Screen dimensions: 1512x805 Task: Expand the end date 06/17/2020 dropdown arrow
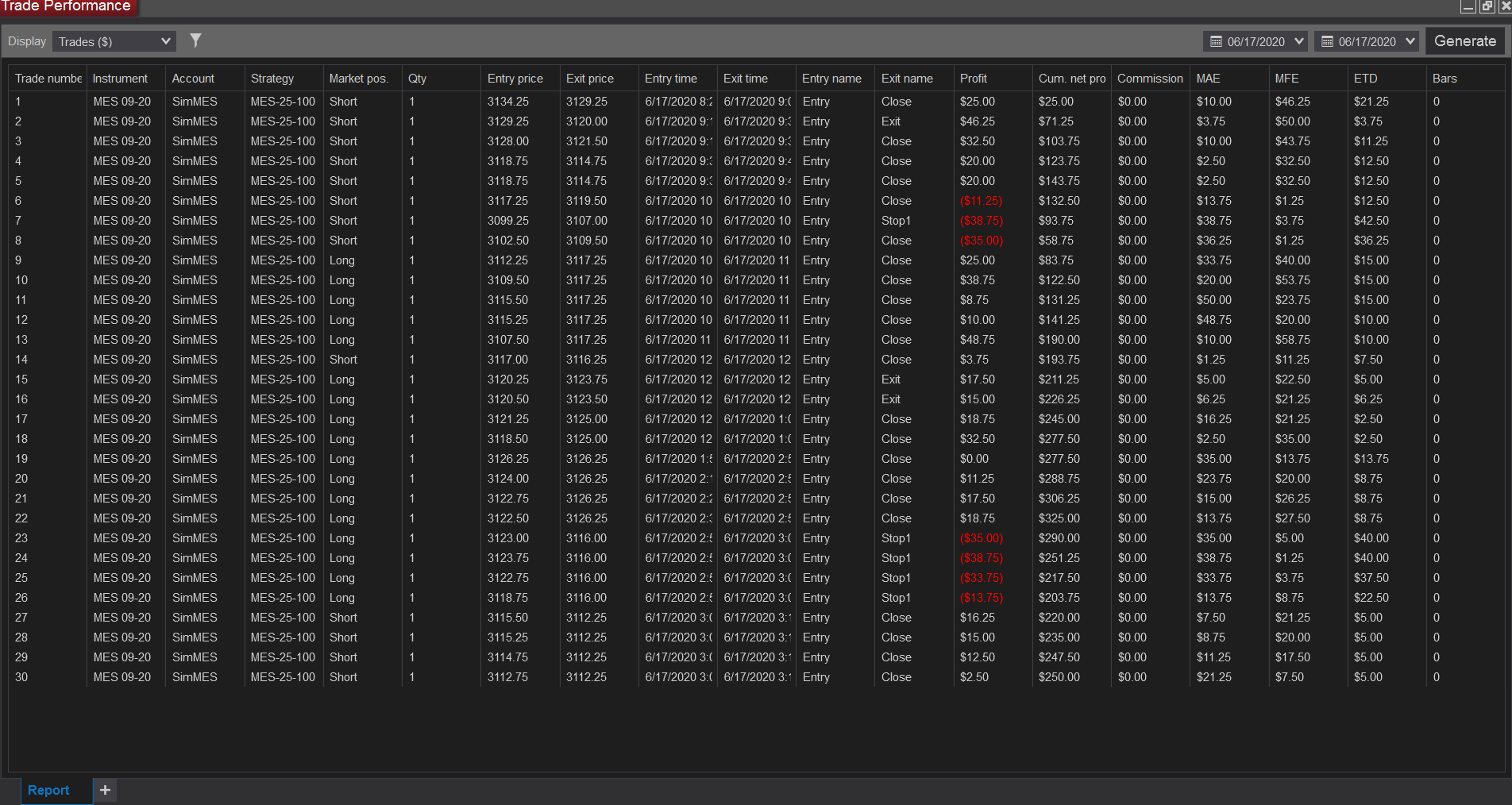tap(1410, 41)
